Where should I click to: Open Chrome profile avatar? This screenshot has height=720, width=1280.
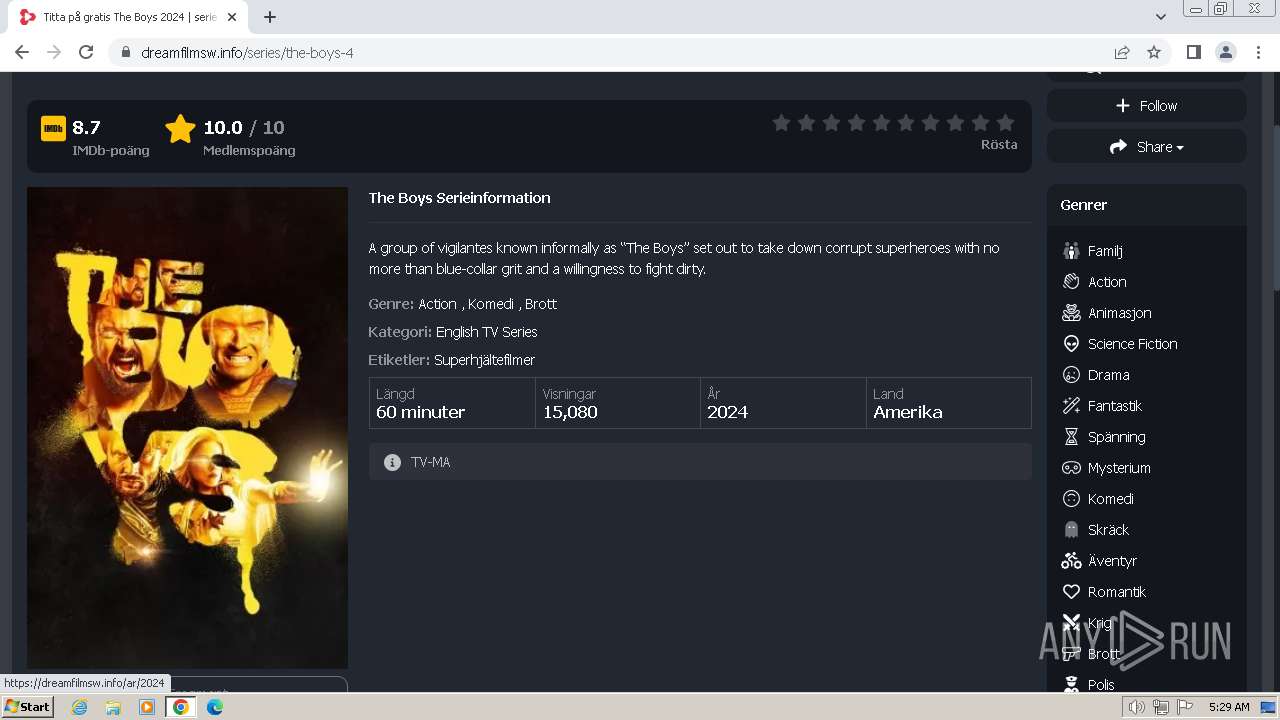pos(1225,52)
